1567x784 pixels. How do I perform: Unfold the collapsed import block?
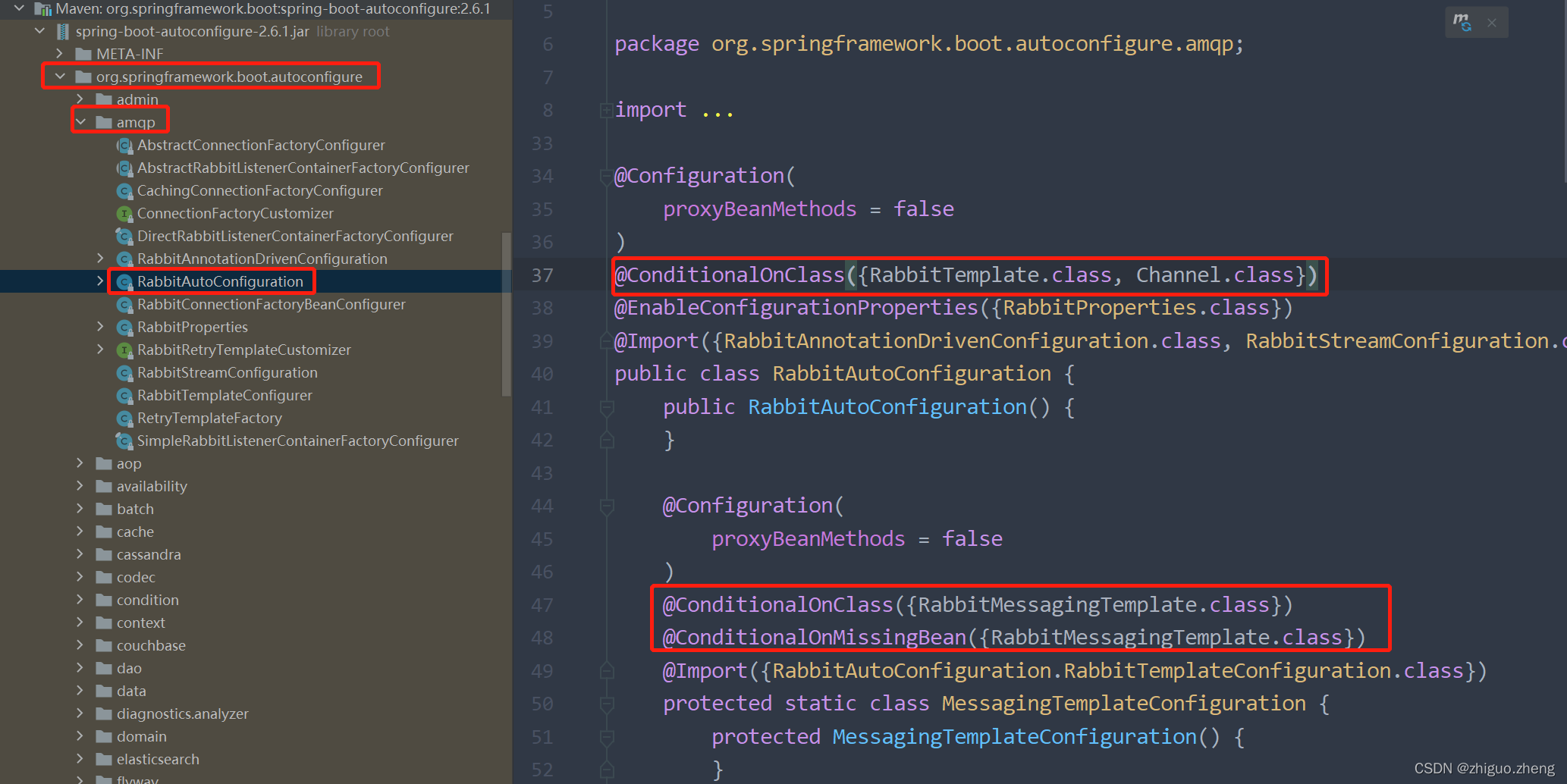coord(606,111)
